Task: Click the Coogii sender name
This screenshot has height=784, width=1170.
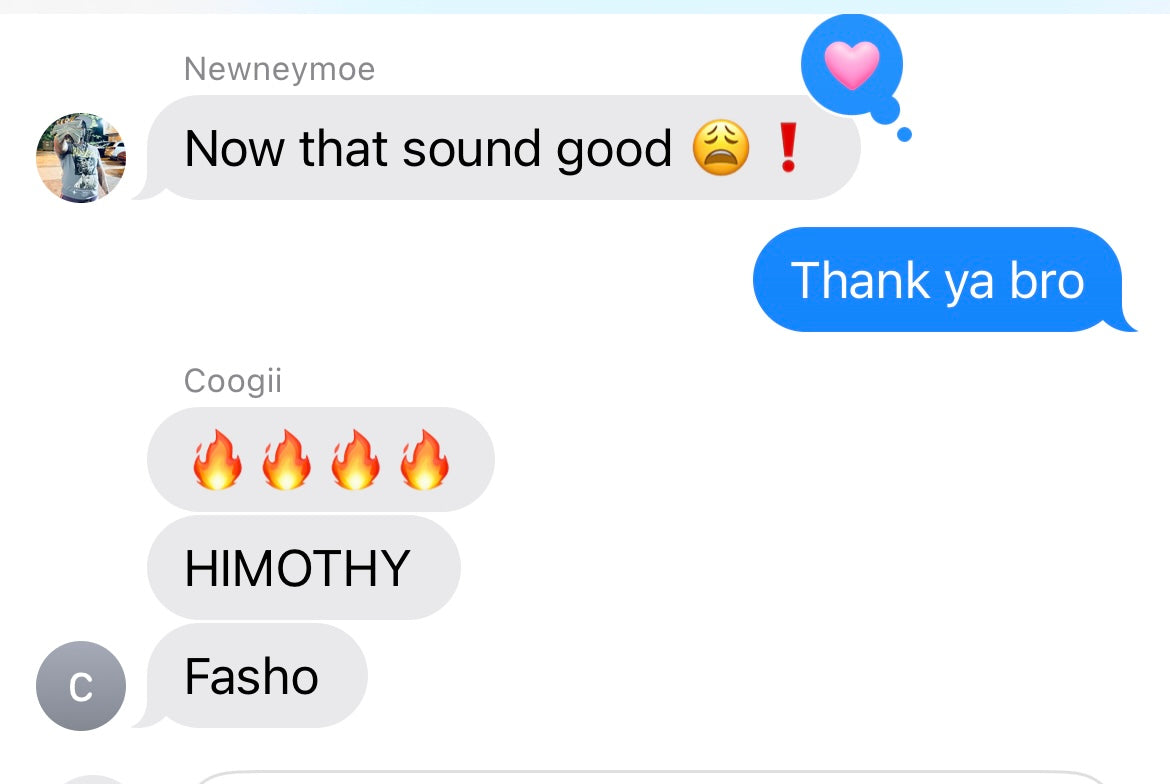Action: [x=233, y=381]
